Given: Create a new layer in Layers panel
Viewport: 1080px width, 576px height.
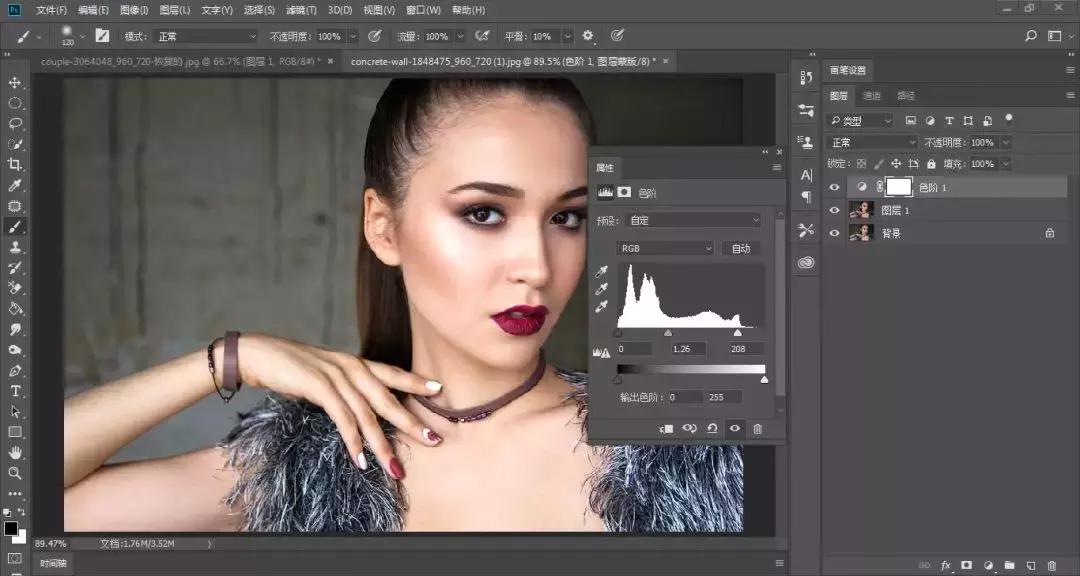Looking at the screenshot, I should click(x=1030, y=566).
